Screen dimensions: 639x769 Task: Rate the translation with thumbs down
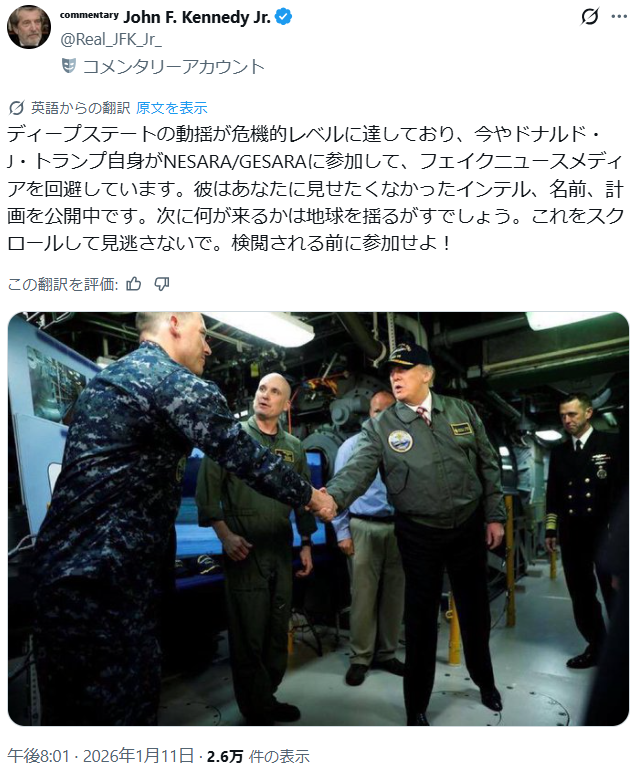(x=162, y=284)
